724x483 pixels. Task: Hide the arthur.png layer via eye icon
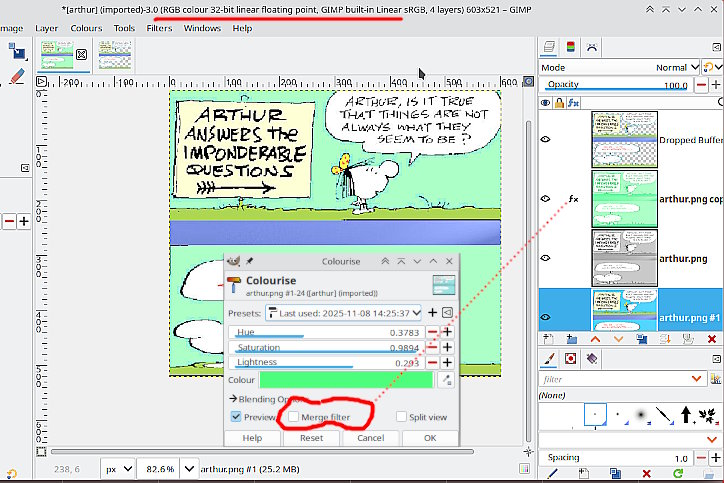click(545, 258)
